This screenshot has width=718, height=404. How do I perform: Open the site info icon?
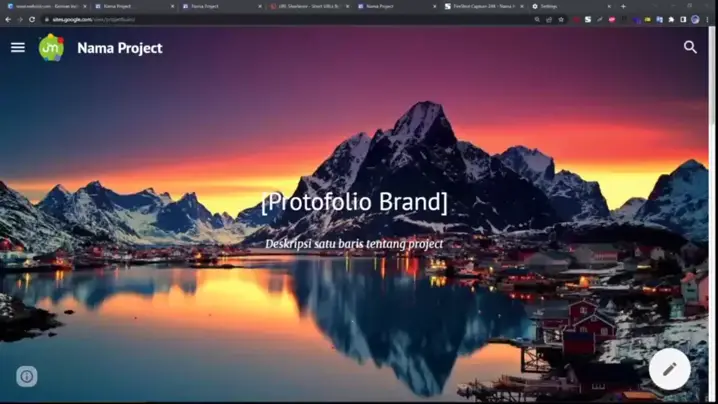tap(27, 376)
